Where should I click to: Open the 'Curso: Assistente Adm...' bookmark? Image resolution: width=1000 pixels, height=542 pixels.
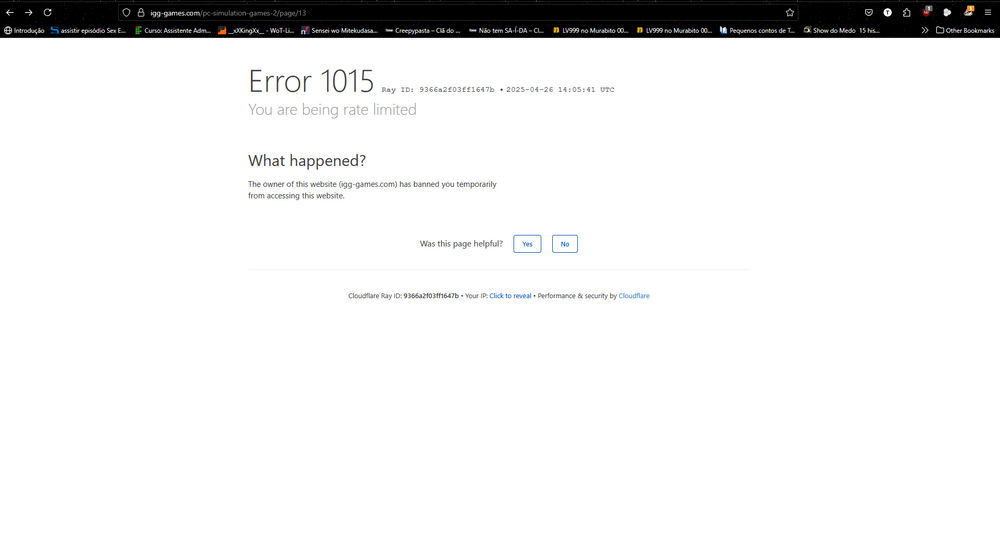click(173, 30)
